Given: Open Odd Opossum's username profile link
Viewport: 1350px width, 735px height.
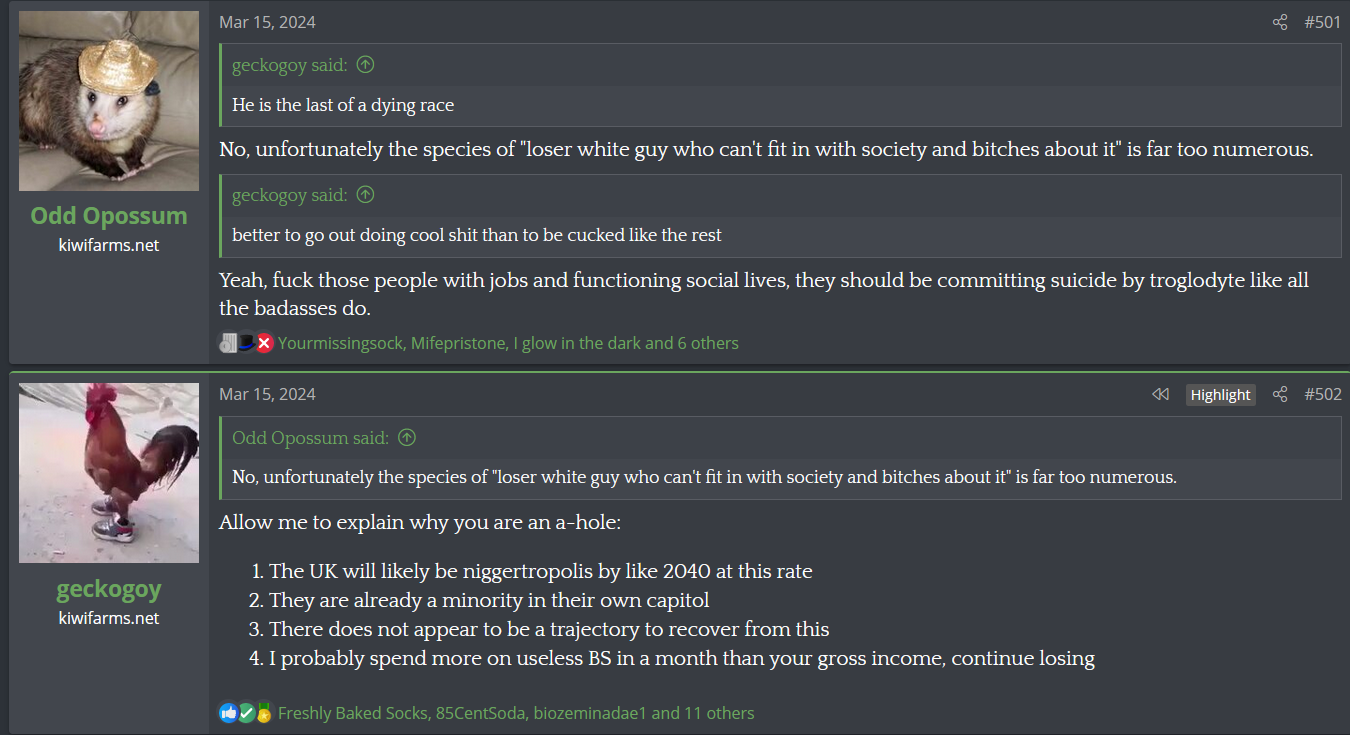Looking at the screenshot, I should 109,215.
